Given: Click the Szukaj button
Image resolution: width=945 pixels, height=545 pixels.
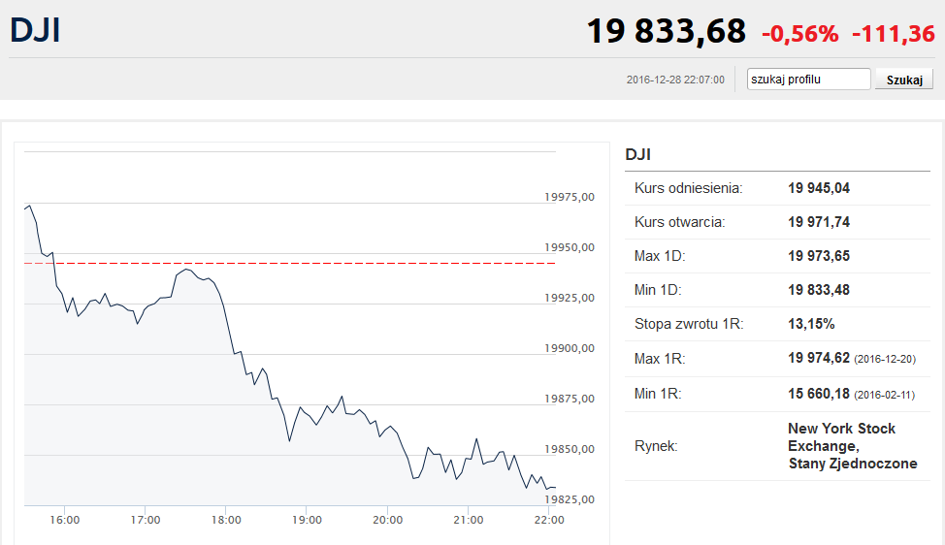Looking at the screenshot, I should [904, 80].
